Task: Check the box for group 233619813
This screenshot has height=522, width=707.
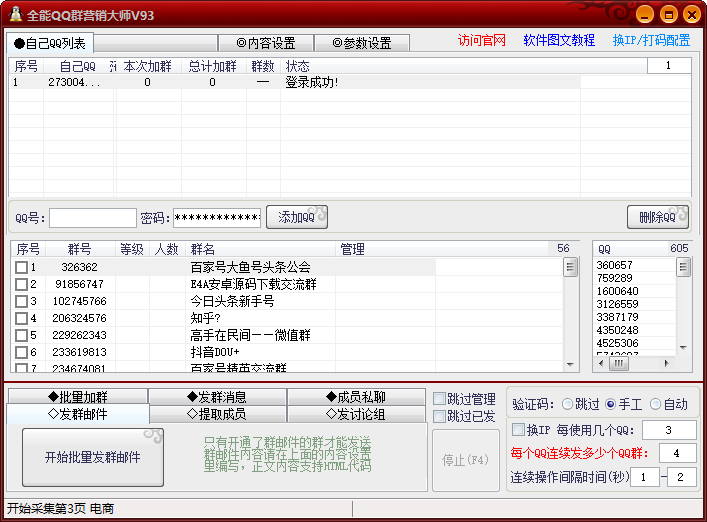Action: click(21, 352)
